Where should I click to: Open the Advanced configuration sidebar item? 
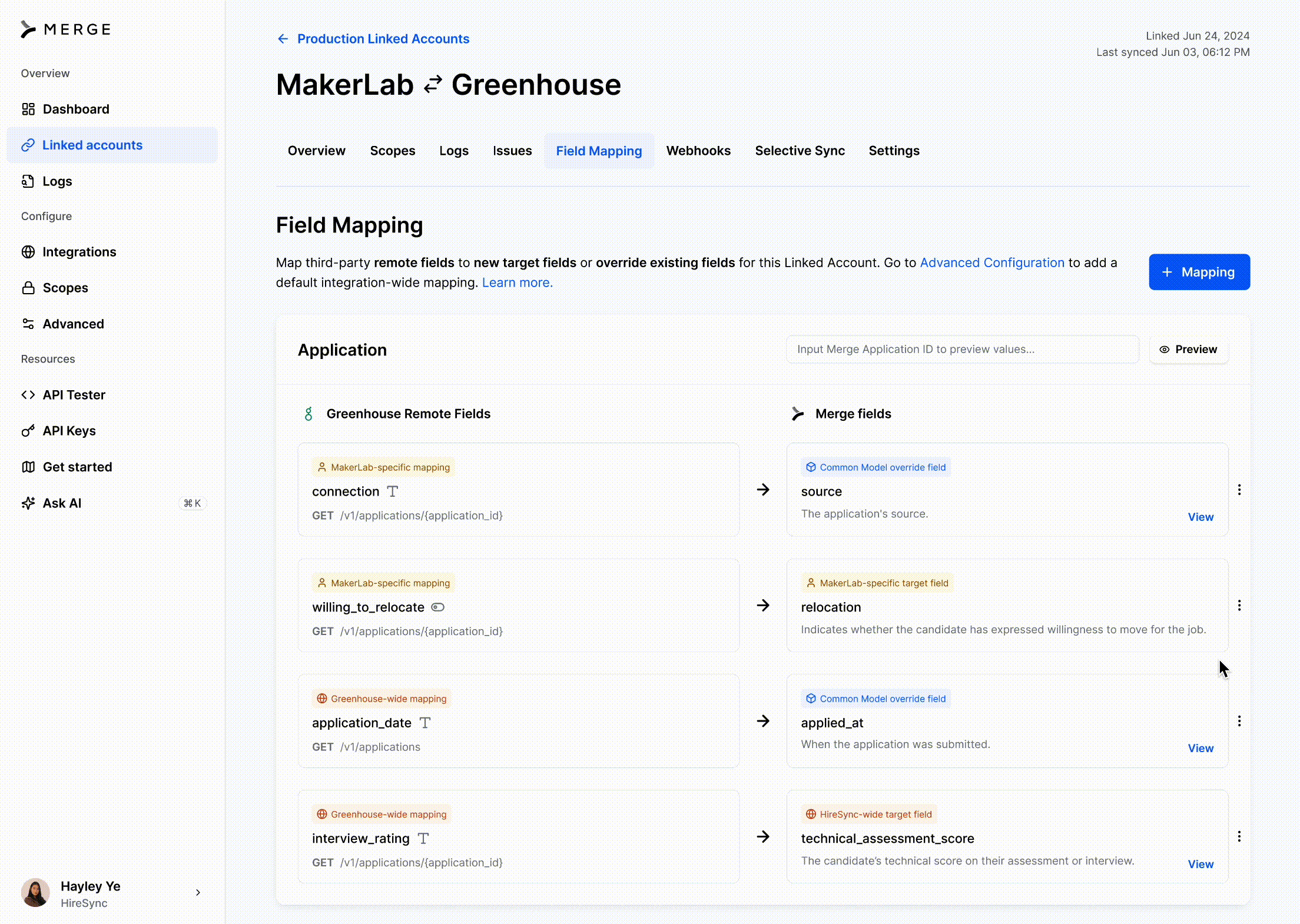click(112, 324)
